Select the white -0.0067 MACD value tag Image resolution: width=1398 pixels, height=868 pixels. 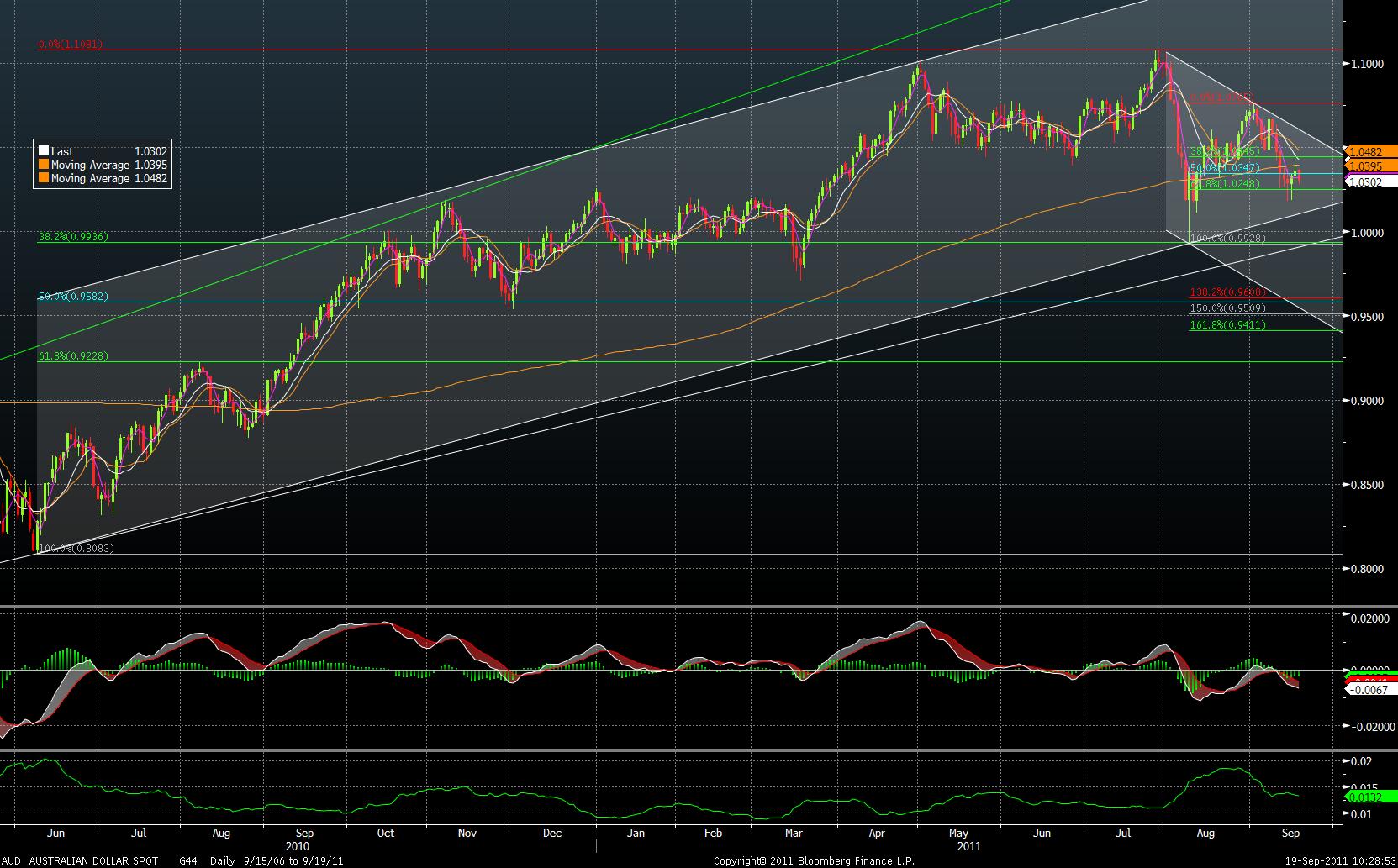[1372, 689]
